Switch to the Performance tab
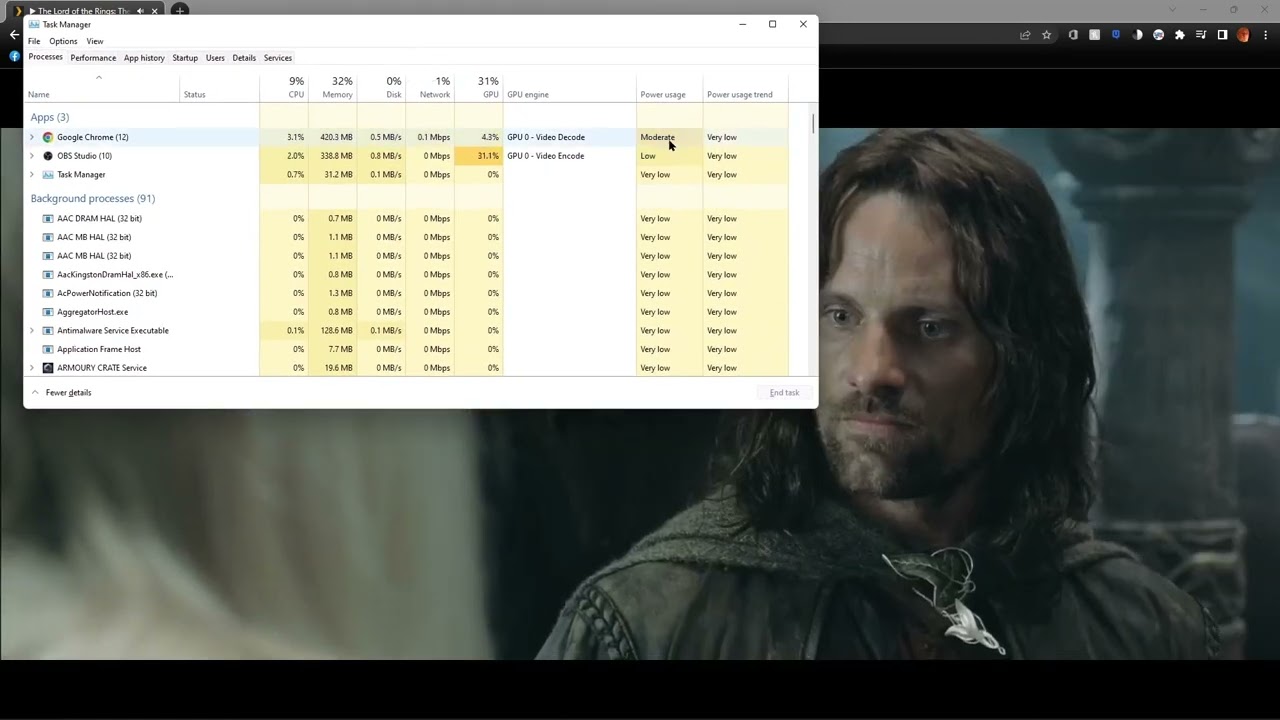 pos(93,58)
